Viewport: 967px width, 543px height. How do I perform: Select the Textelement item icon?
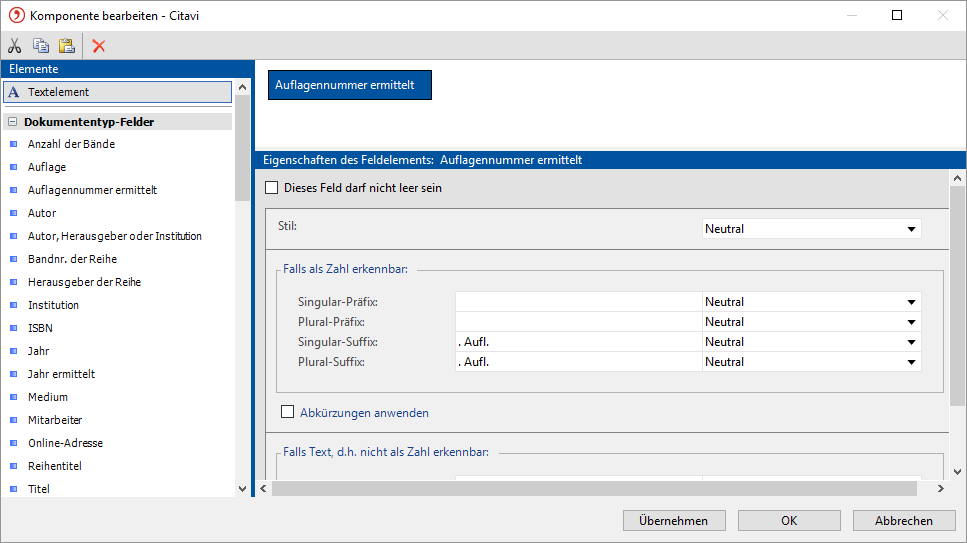point(13,92)
